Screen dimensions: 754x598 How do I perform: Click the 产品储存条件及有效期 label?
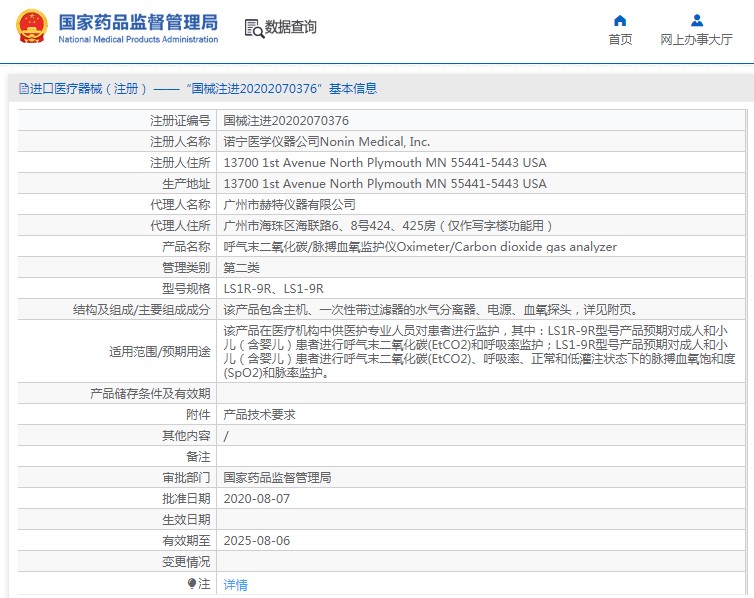150,394
